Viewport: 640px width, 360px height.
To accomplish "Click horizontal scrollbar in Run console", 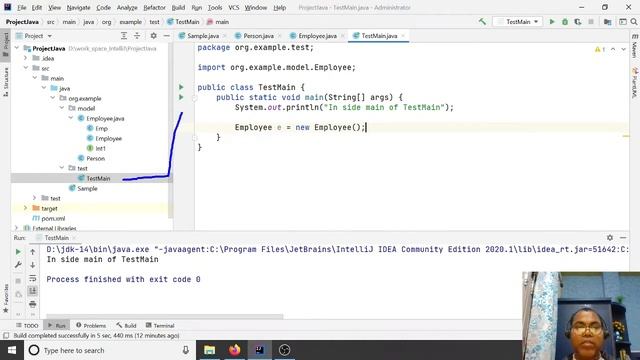I will (164, 316).
